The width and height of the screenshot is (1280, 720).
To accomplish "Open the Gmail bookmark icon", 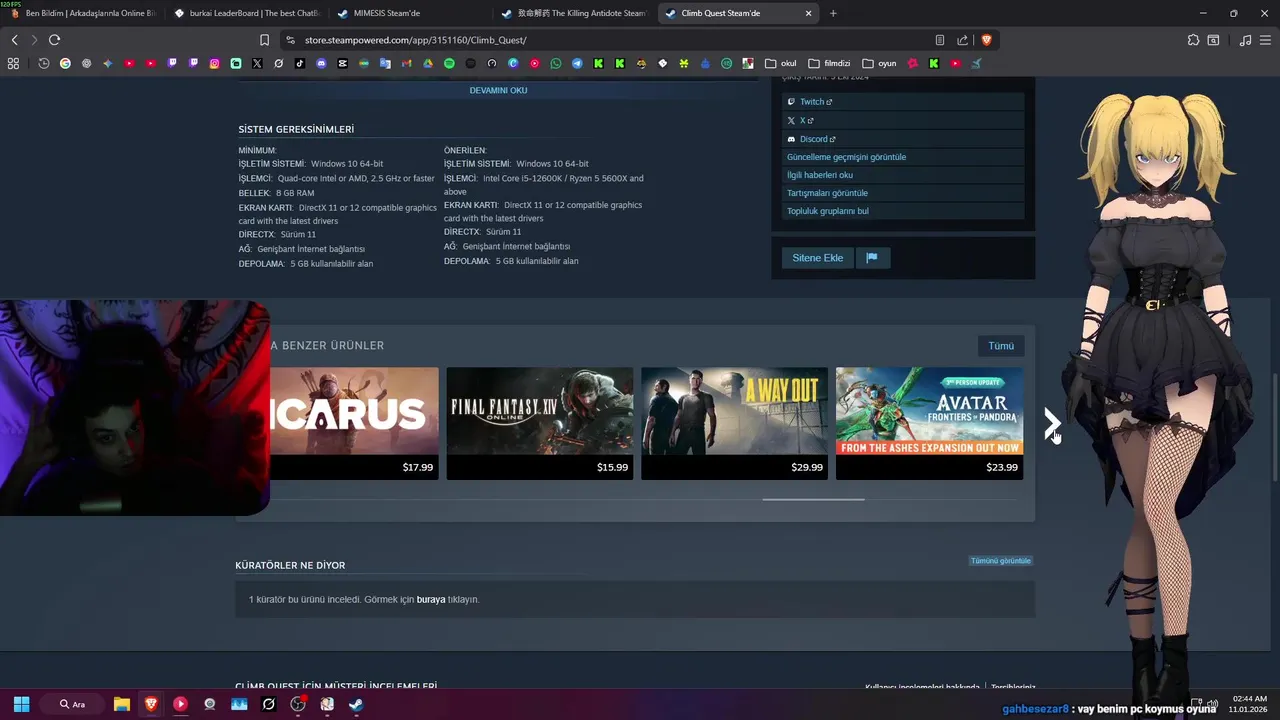I will (x=406, y=63).
